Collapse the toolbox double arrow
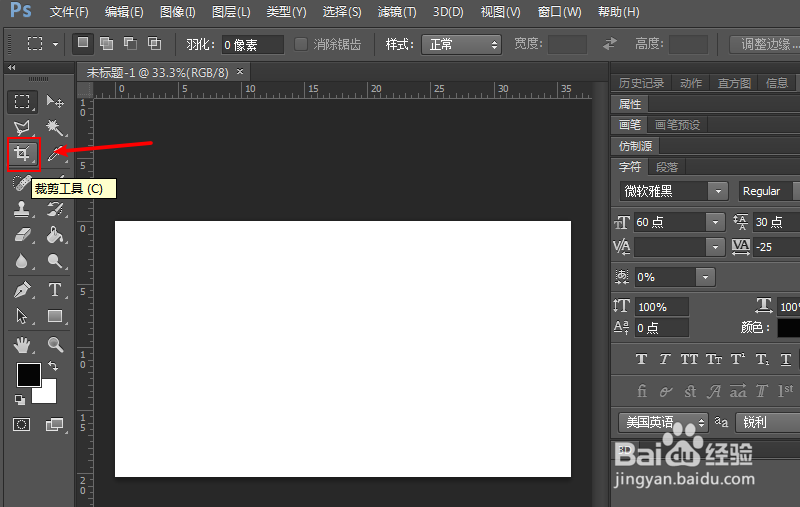The image size is (800, 507). tap(12, 67)
